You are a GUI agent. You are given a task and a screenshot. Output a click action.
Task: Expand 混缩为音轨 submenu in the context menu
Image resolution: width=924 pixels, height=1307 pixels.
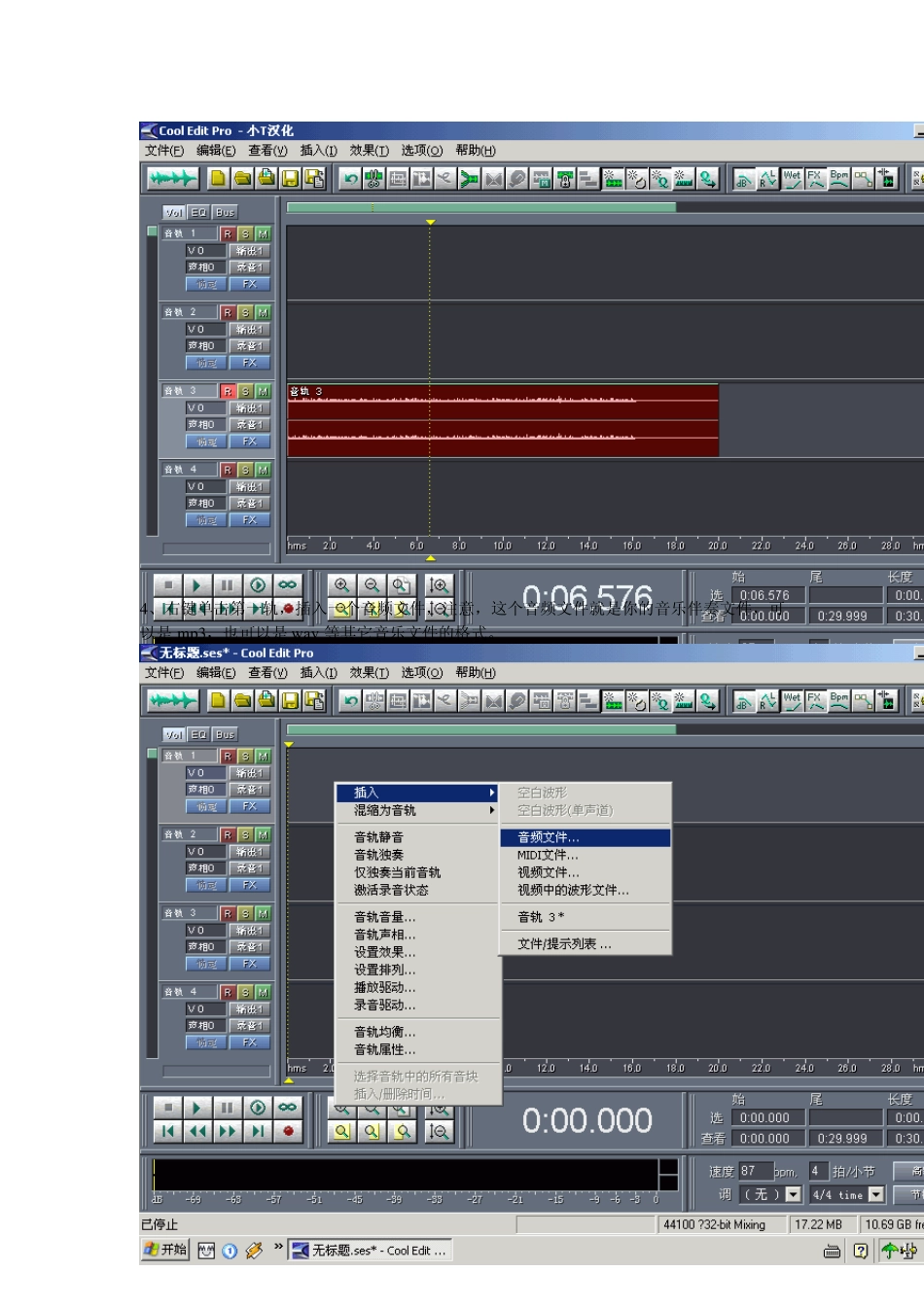[x=417, y=810]
